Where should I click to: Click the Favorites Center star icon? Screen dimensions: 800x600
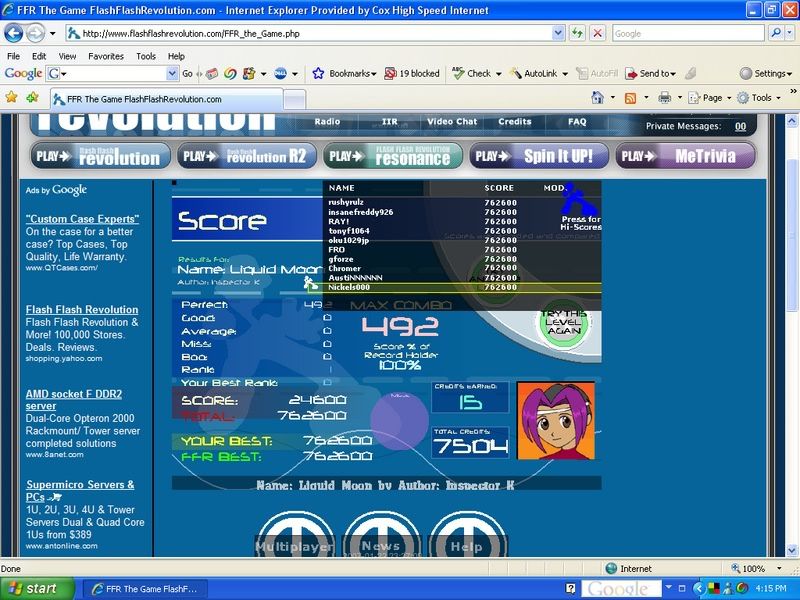coord(12,98)
